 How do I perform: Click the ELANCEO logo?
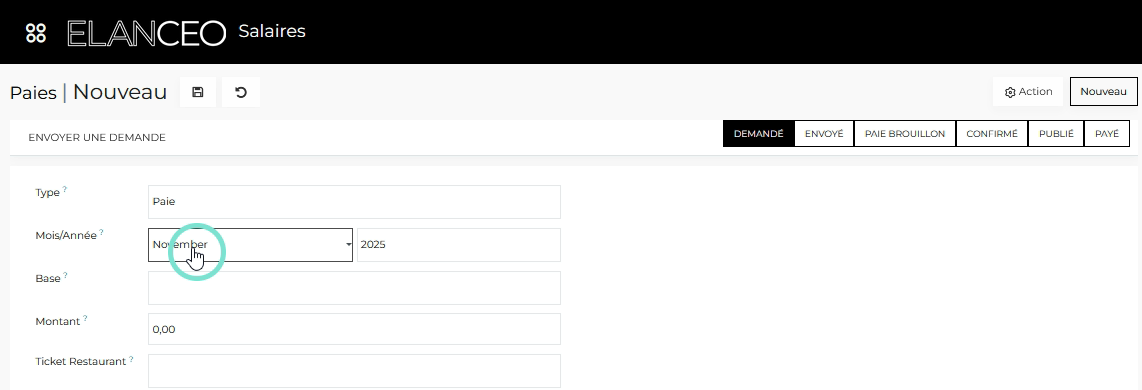146,33
